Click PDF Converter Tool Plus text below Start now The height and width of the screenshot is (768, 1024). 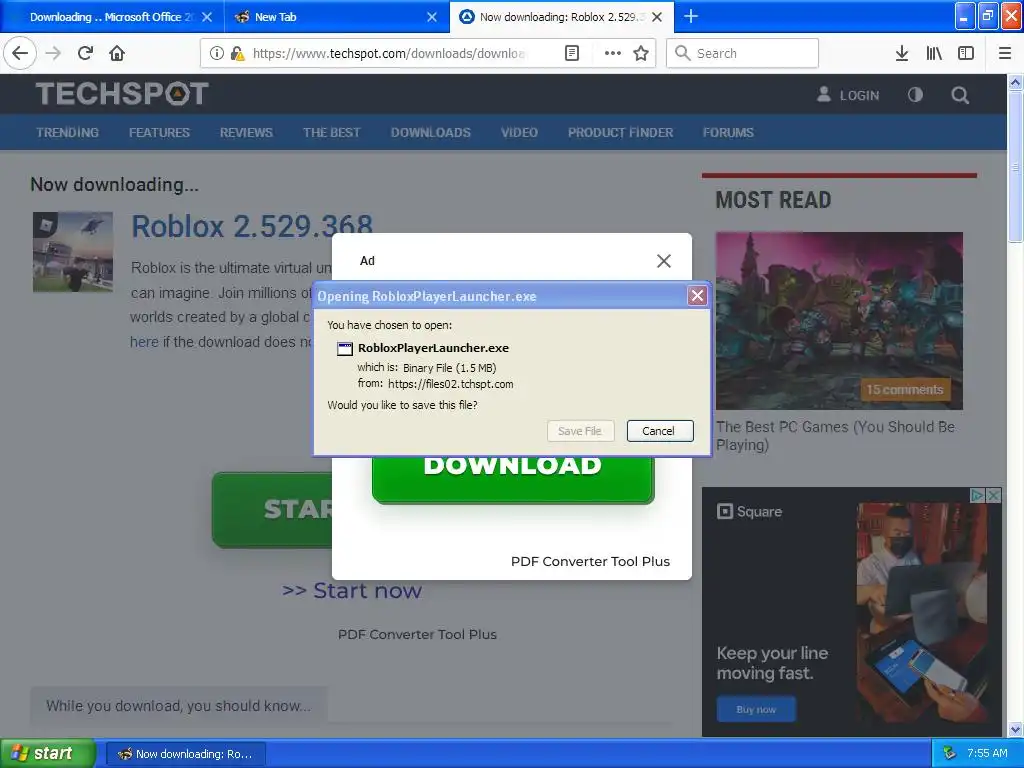click(x=417, y=635)
